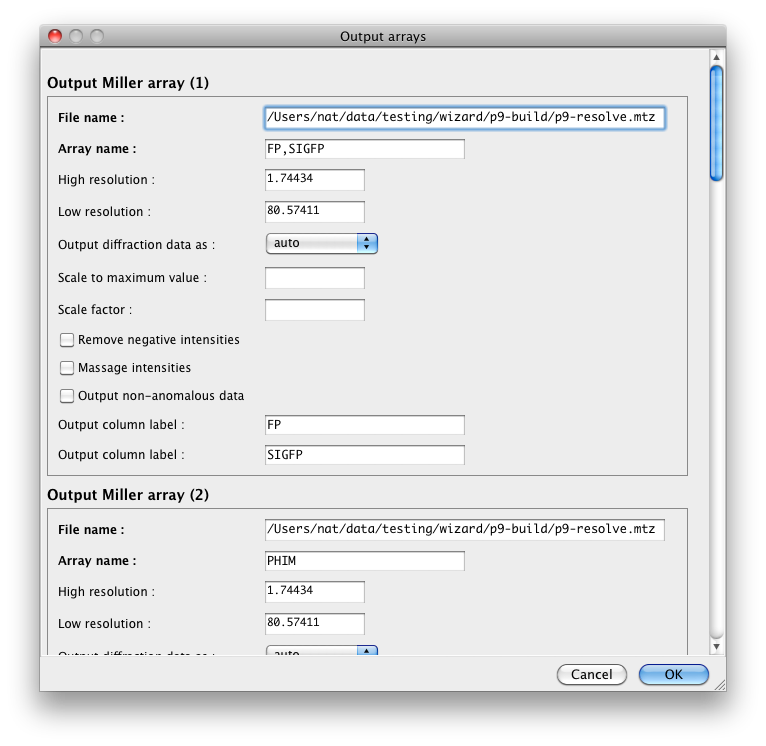
Task: Click the scrollbar down arrow
Action: [x=716, y=647]
